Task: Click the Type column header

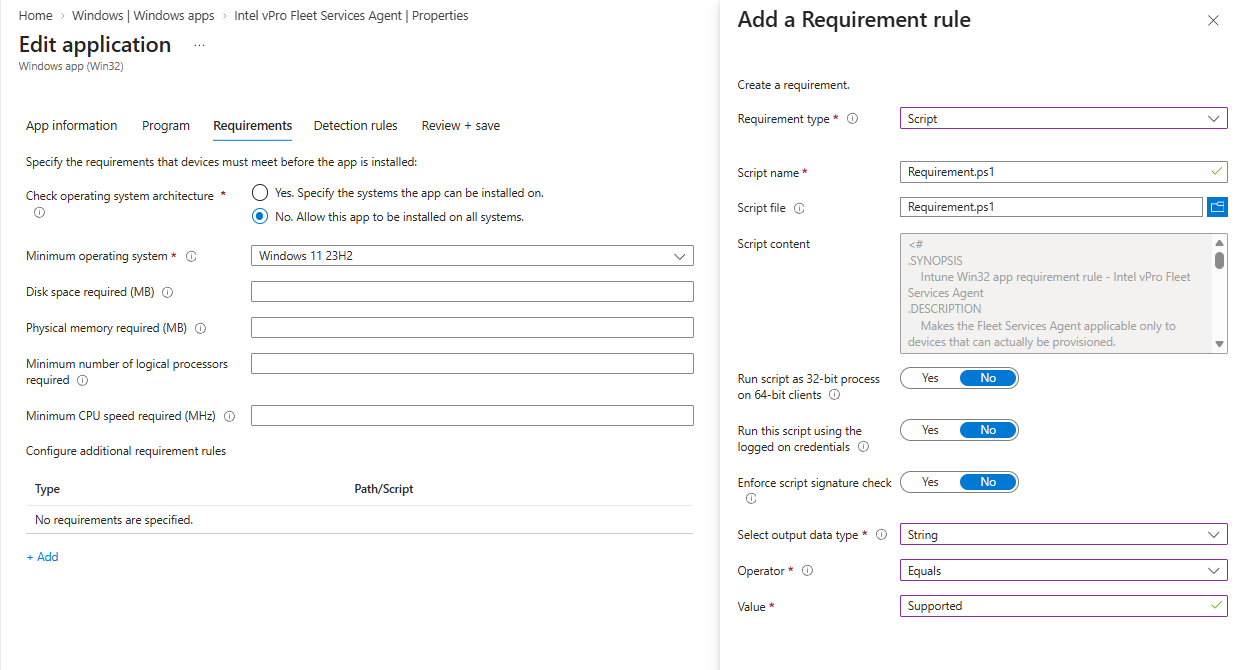Action: pyautogui.click(x=47, y=489)
